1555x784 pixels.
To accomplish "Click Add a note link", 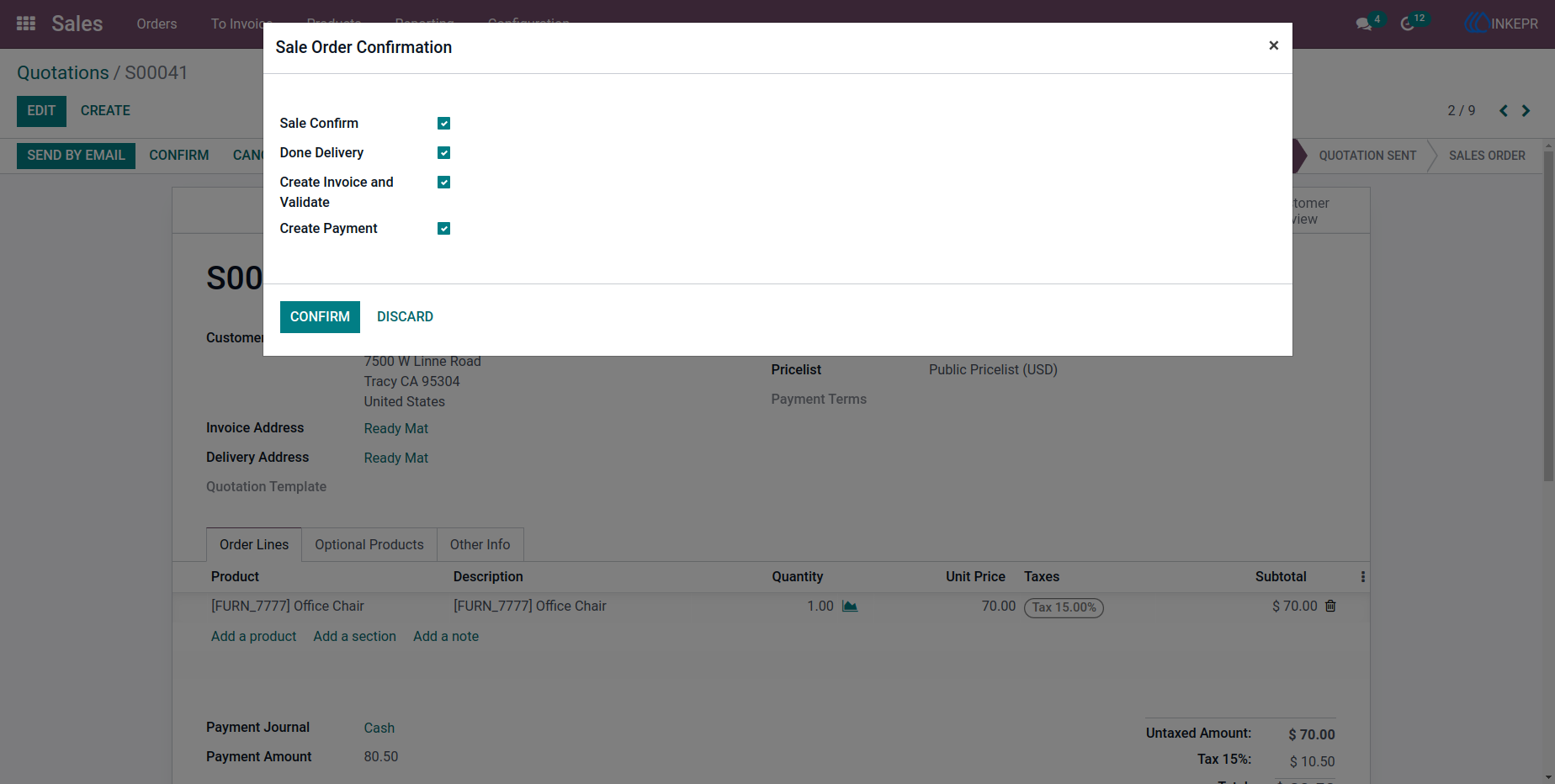I will point(446,637).
